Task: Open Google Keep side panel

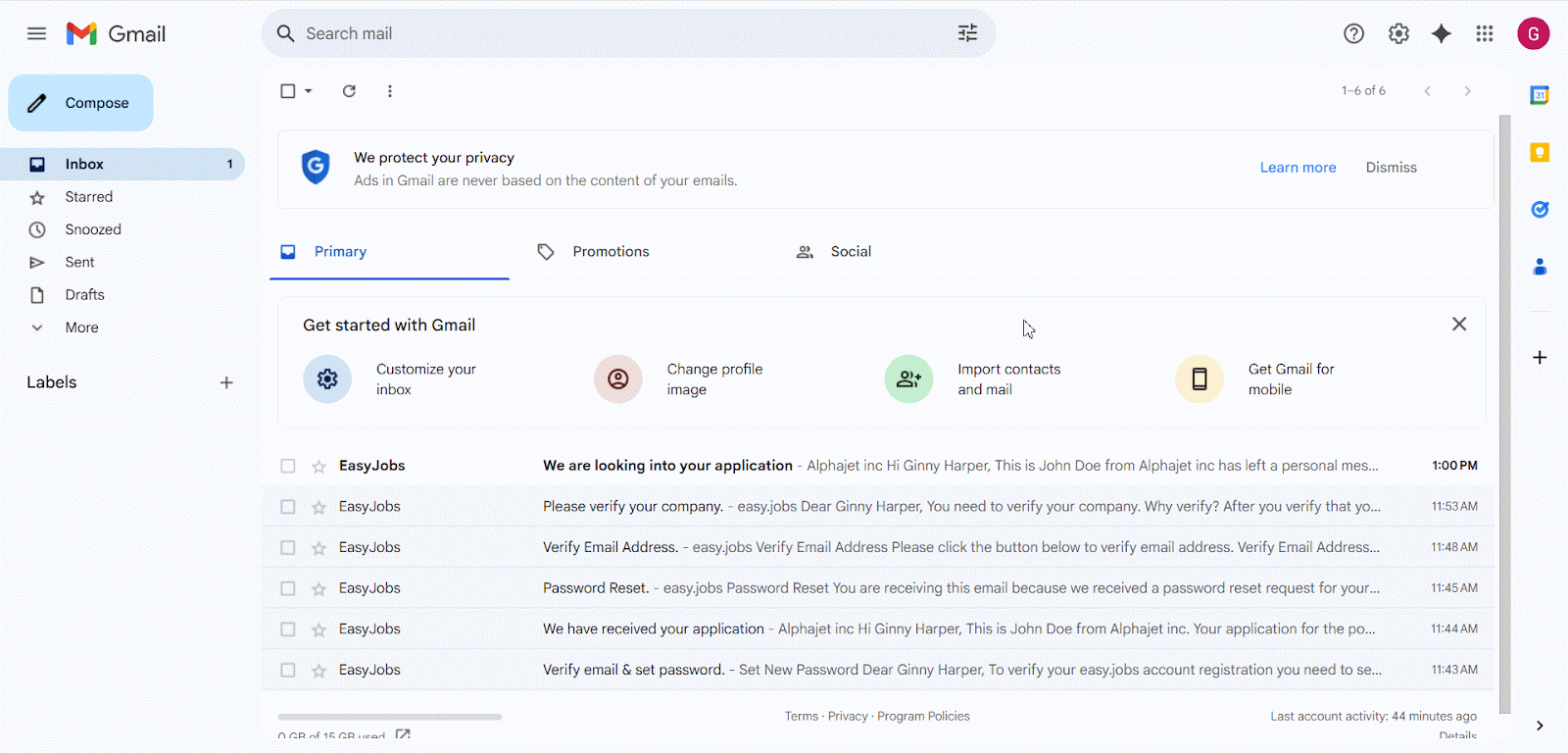Action: point(1540,152)
